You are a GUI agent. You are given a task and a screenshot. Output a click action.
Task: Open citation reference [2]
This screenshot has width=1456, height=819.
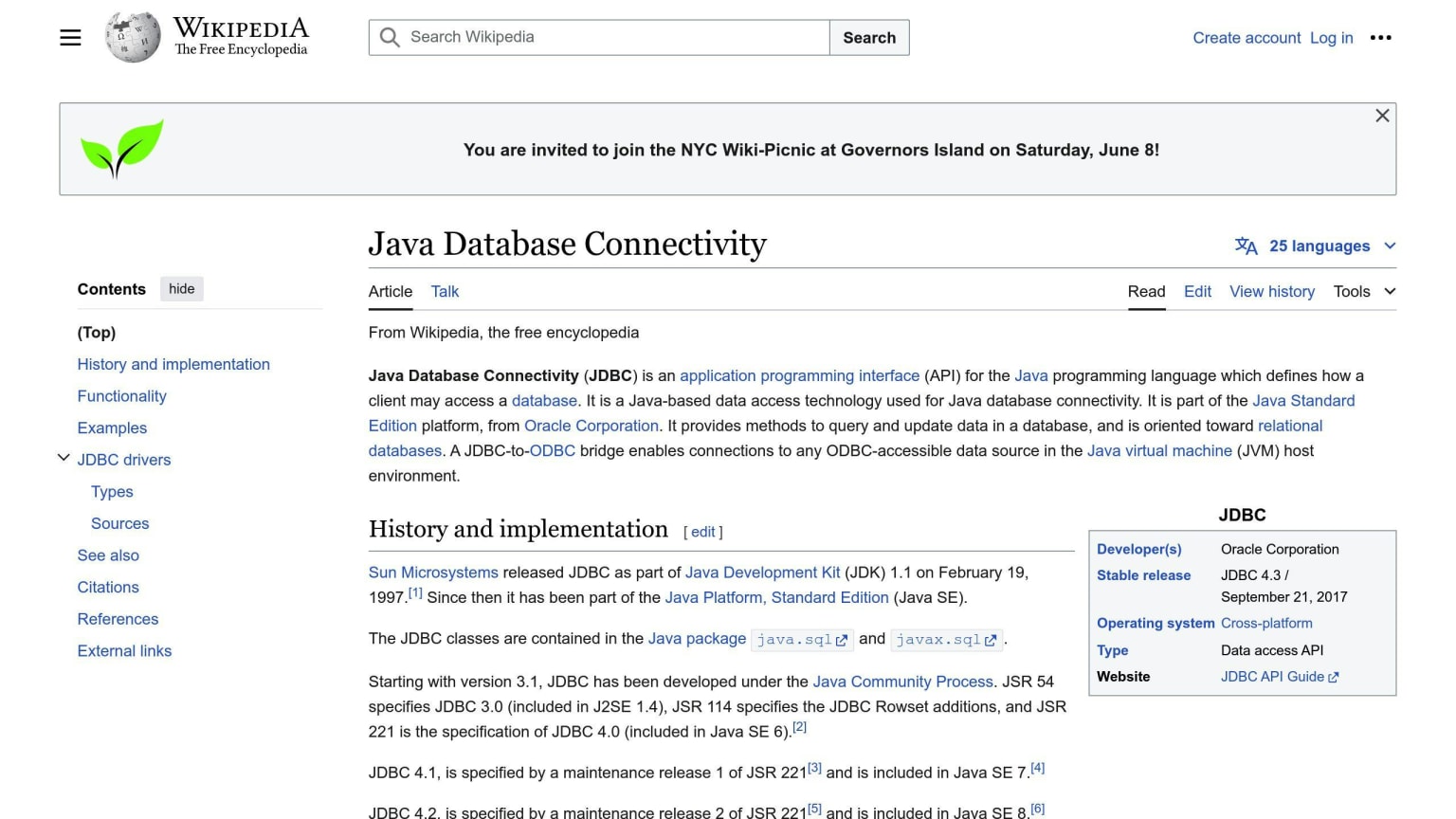pyautogui.click(x=799, y=727)
